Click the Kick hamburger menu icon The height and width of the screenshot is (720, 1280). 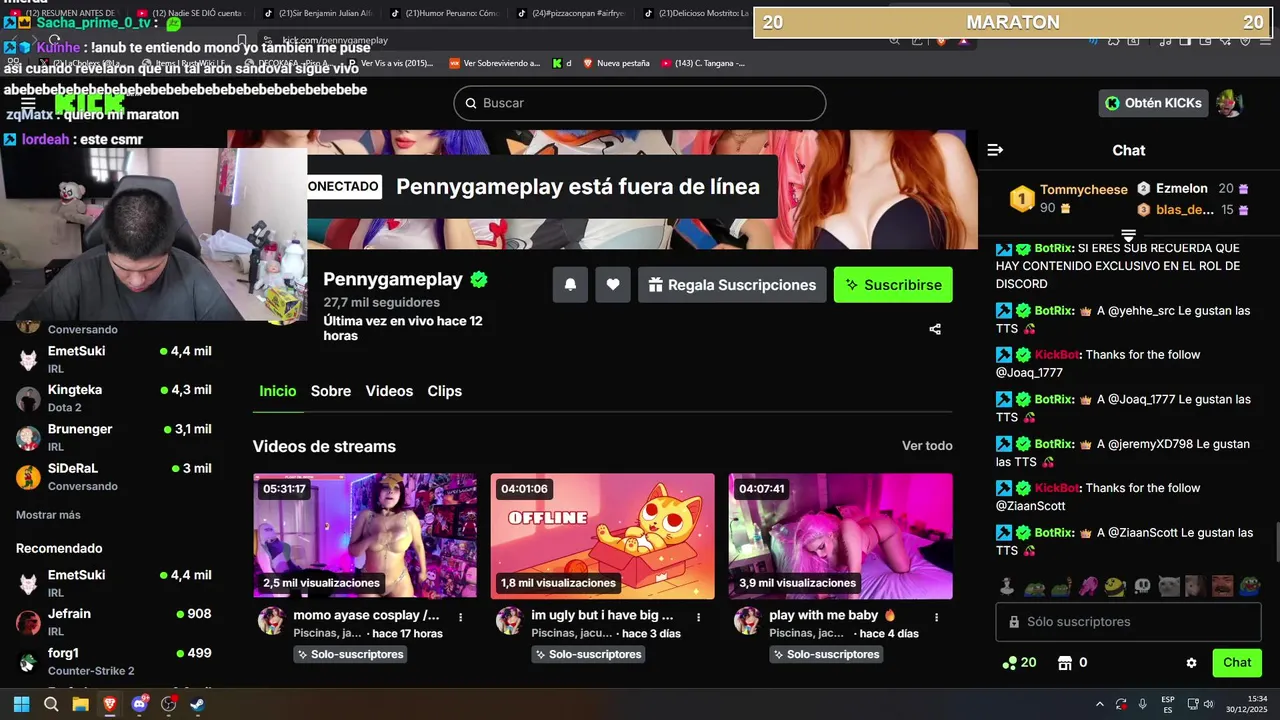(x=28, y=103)
